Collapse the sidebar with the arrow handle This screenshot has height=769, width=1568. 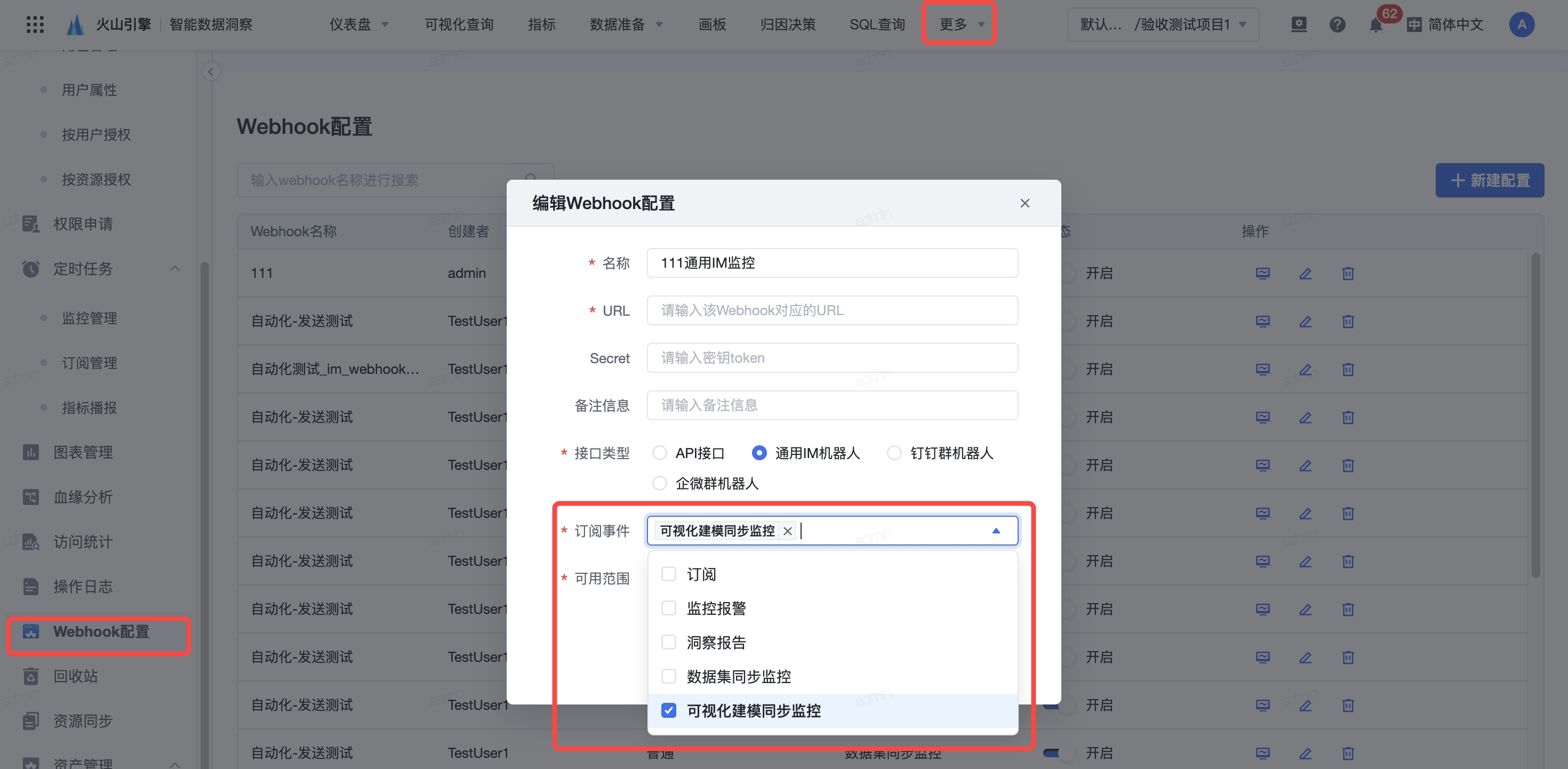pyautogui.click(x=211, y=72)
